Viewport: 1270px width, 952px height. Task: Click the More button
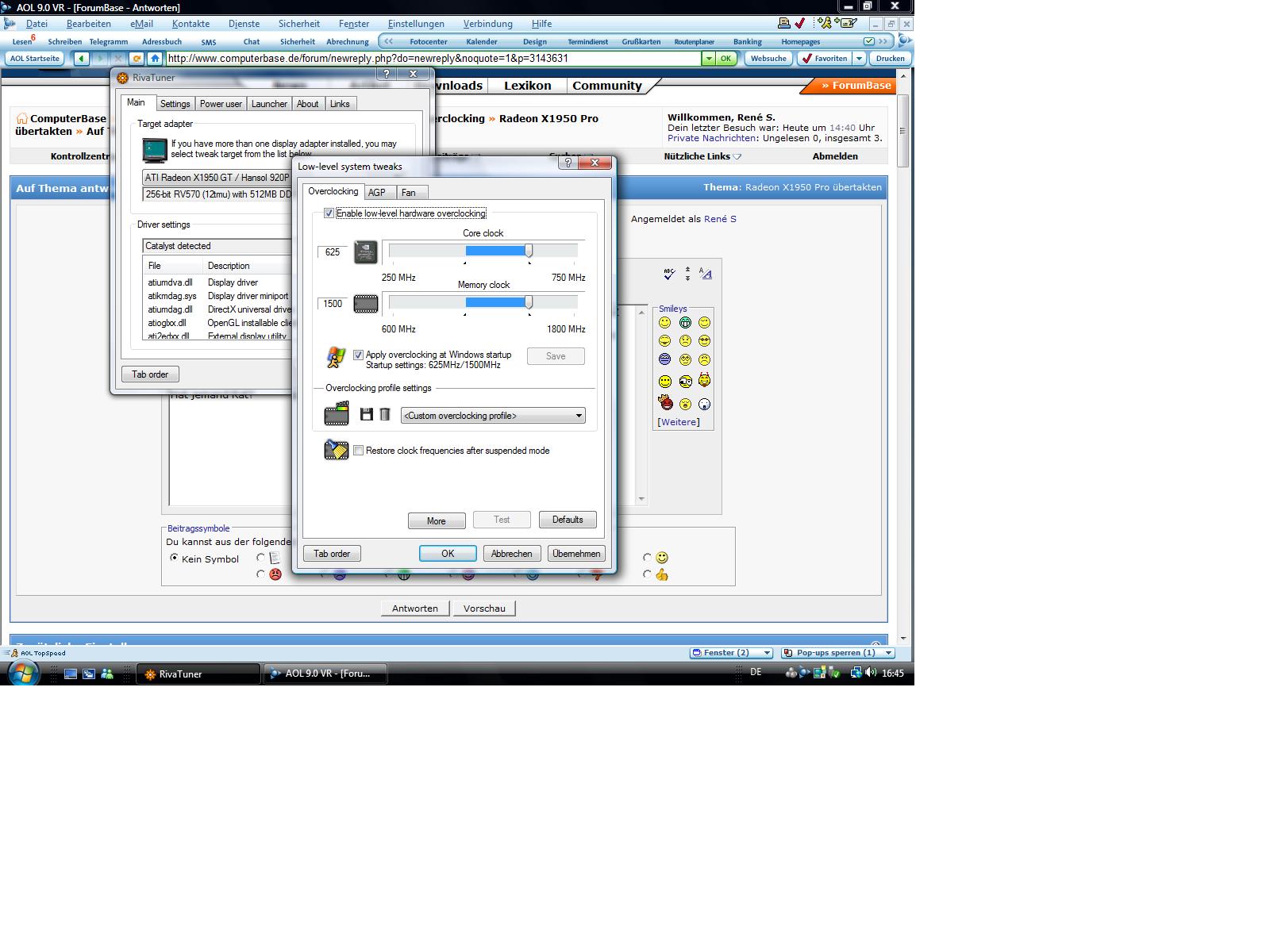437,520
